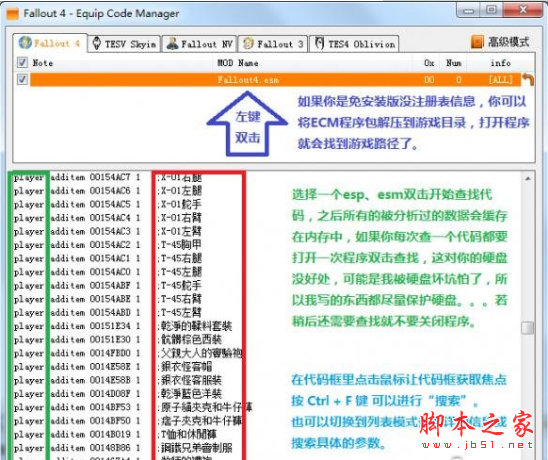Select the code line 00154AC3 X-01左臂

(x=108, y=231)
